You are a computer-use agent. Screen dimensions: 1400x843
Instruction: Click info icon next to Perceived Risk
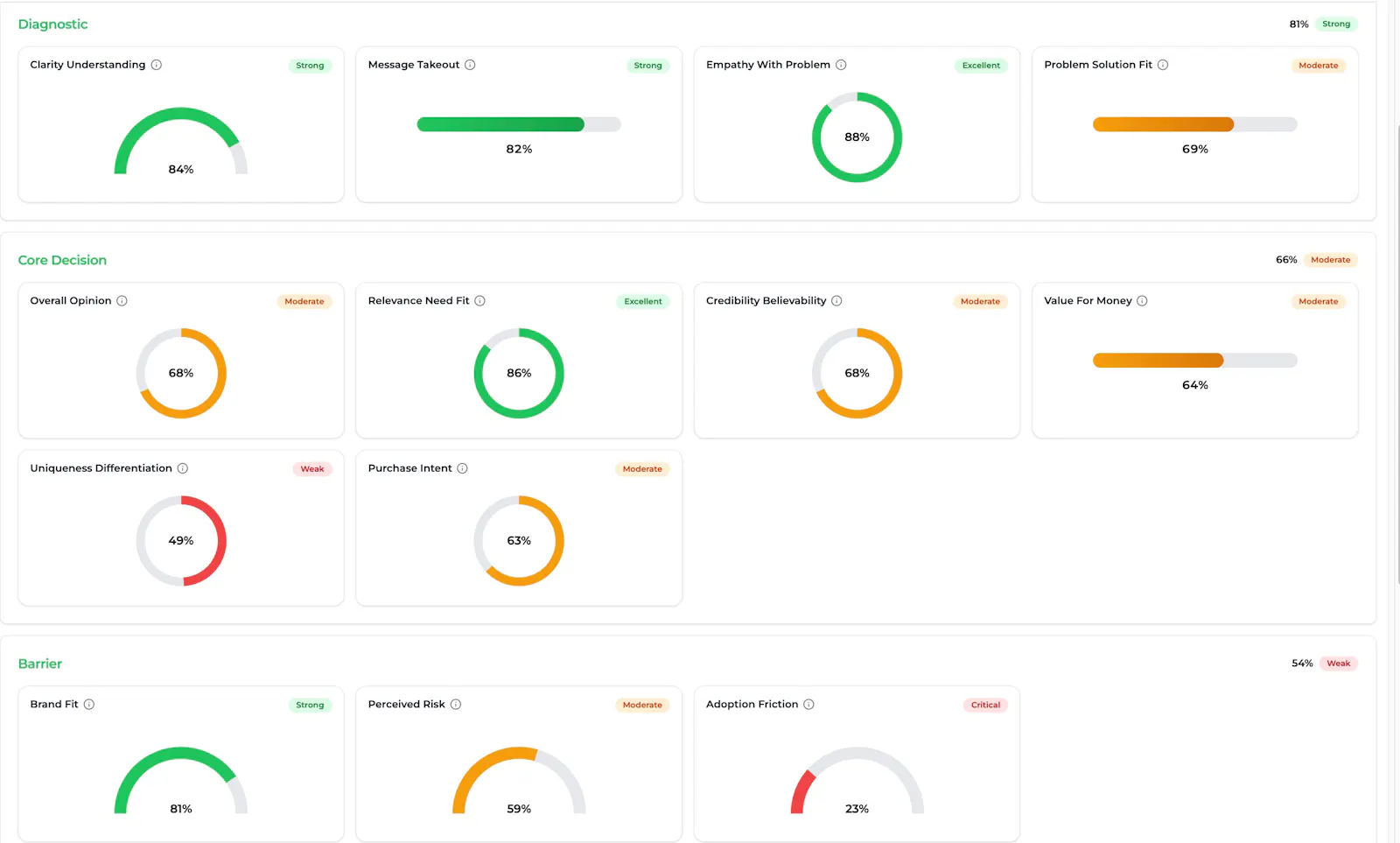click(x=456, y=705)
